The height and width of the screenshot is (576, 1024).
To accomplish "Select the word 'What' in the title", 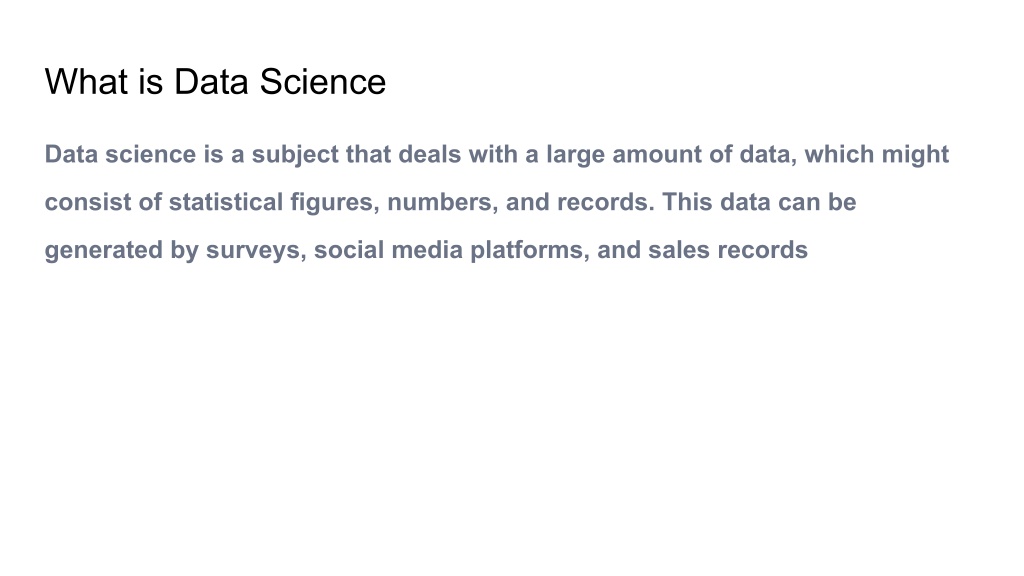I will 86,82.
